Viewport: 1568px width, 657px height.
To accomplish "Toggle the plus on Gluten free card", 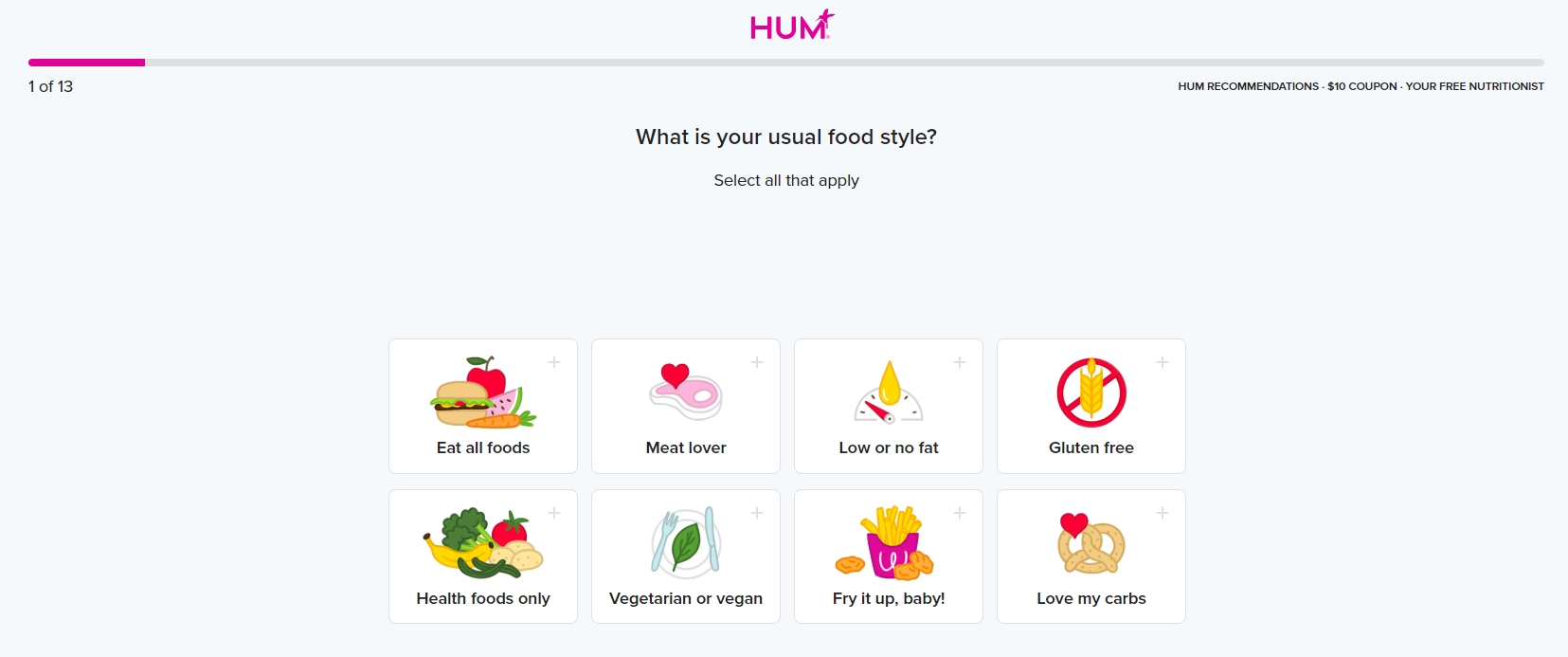I will pos(1162,362).
